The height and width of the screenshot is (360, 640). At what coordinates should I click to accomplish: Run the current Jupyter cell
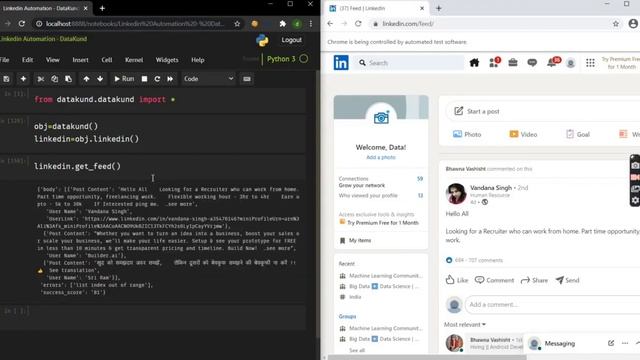(124, 79)
